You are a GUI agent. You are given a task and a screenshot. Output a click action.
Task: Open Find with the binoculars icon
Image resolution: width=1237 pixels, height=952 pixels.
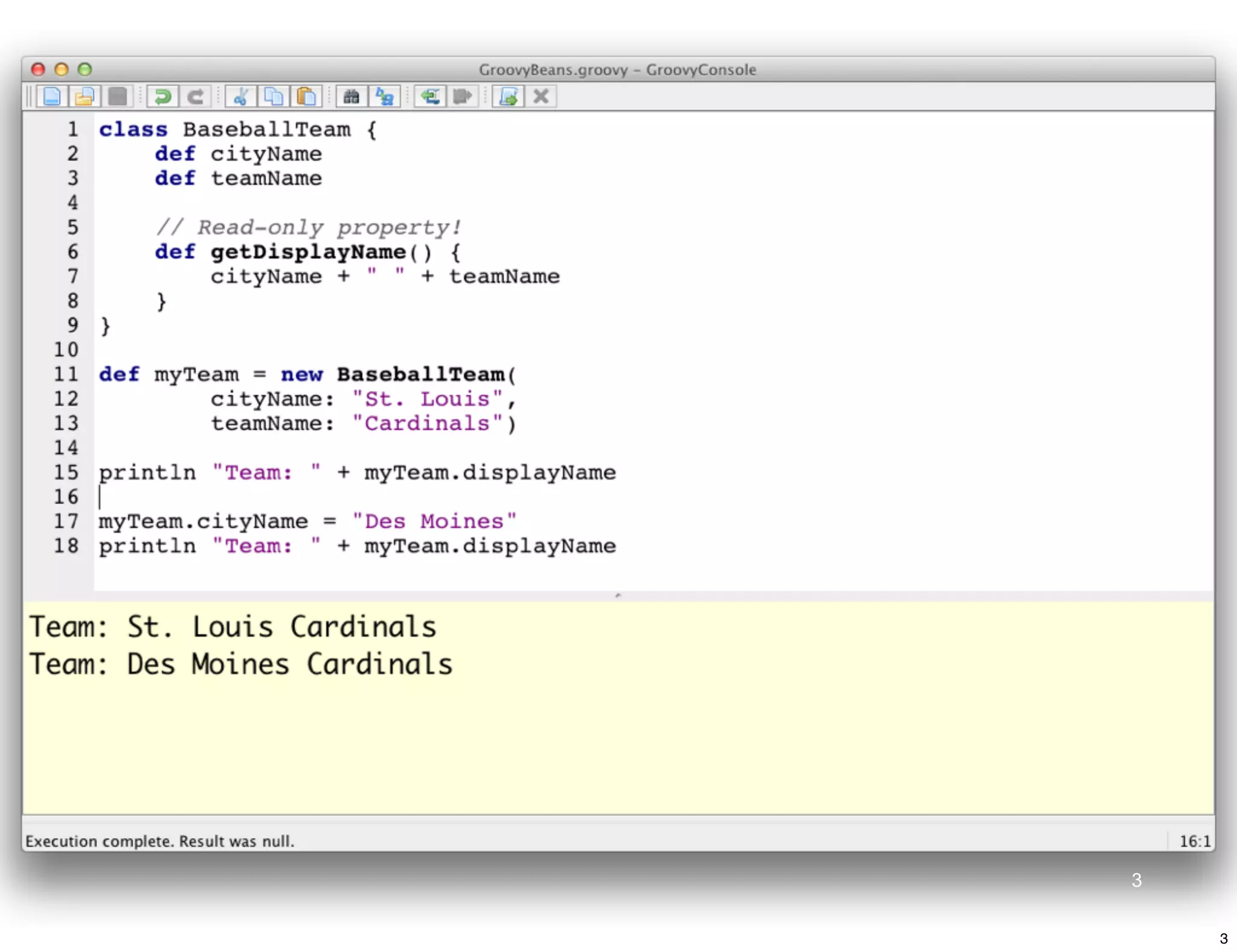pos(352,97)
